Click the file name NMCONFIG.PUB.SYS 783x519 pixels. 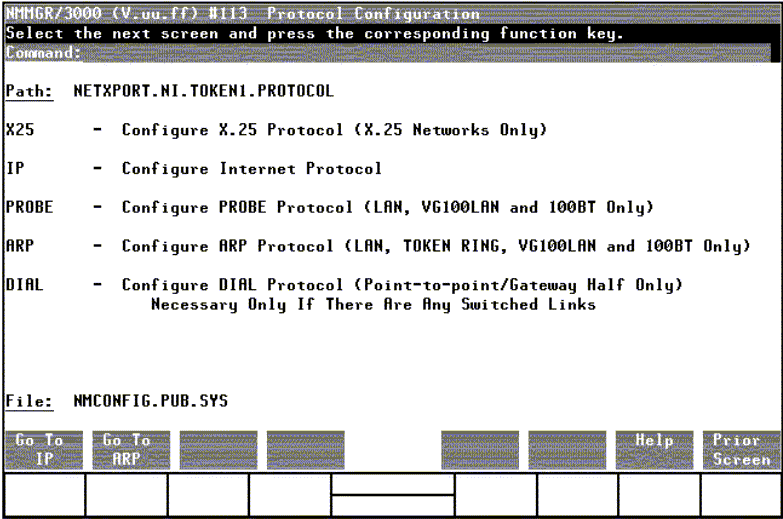click(150, 401)
